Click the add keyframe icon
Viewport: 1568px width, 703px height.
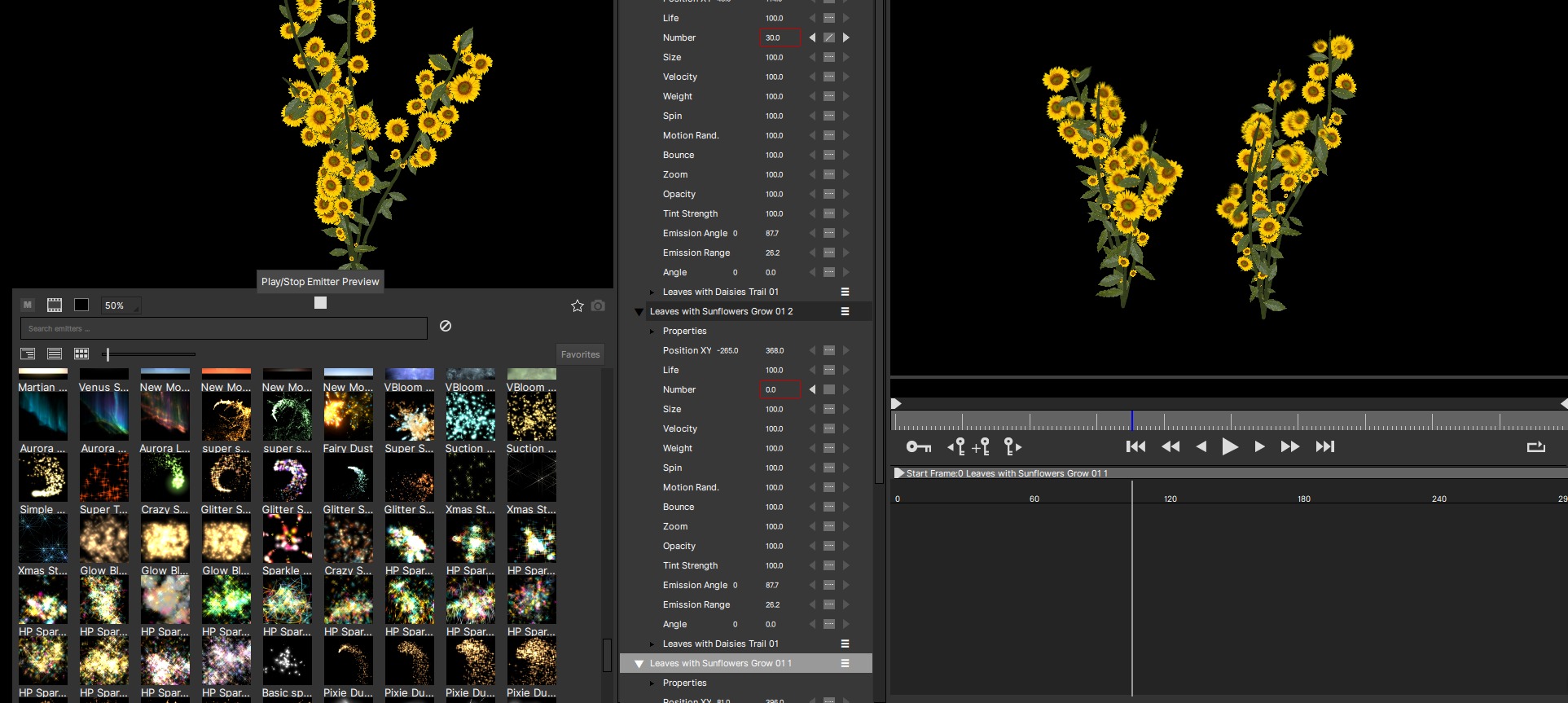coord(981,446)
